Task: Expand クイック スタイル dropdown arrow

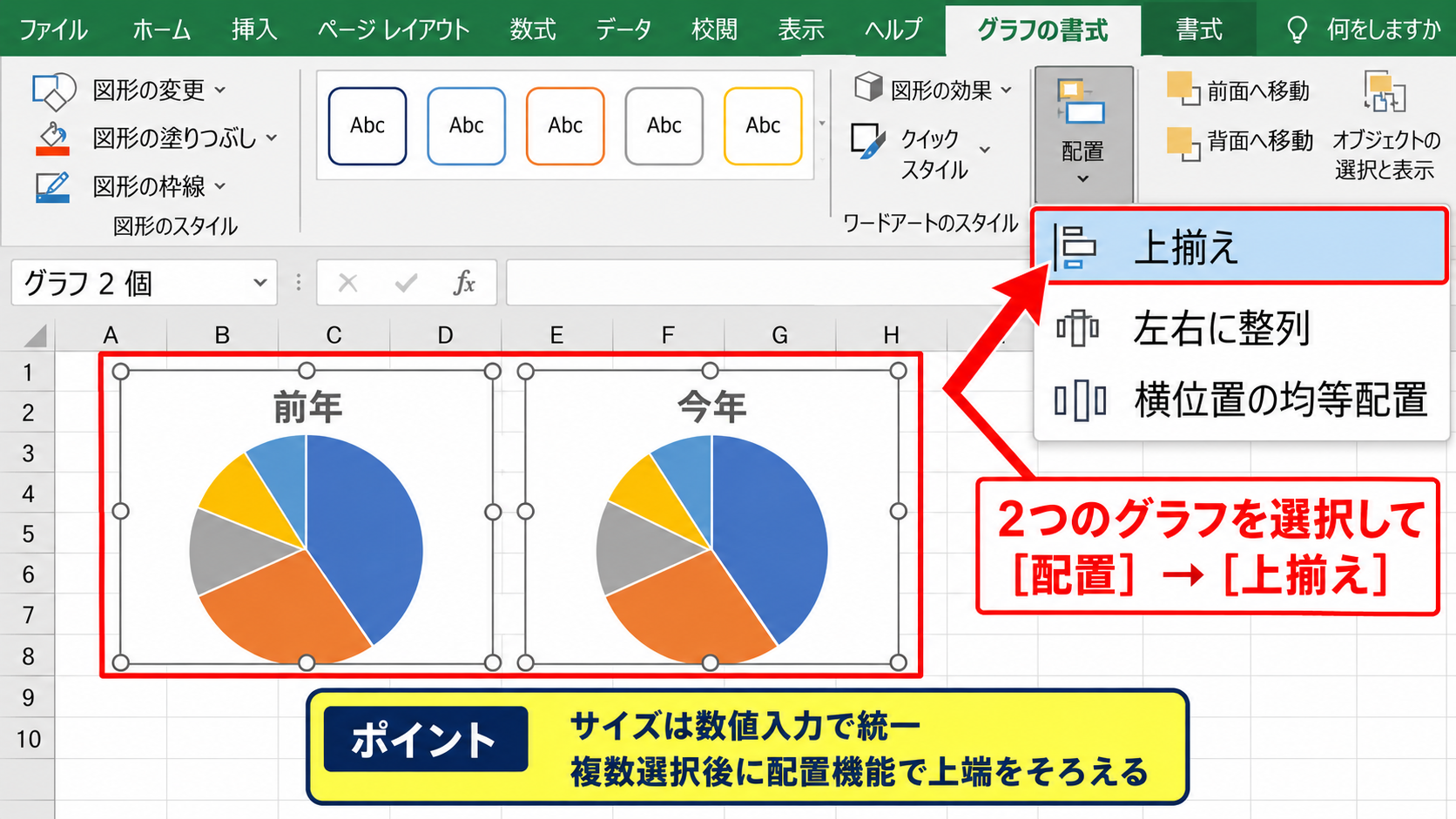Action: point(985,151)
